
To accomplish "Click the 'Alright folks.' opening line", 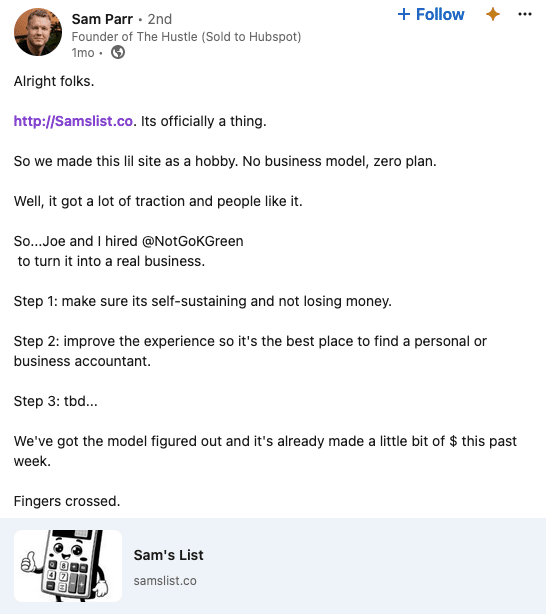I will pyautogui.click(x=54, y=81).
